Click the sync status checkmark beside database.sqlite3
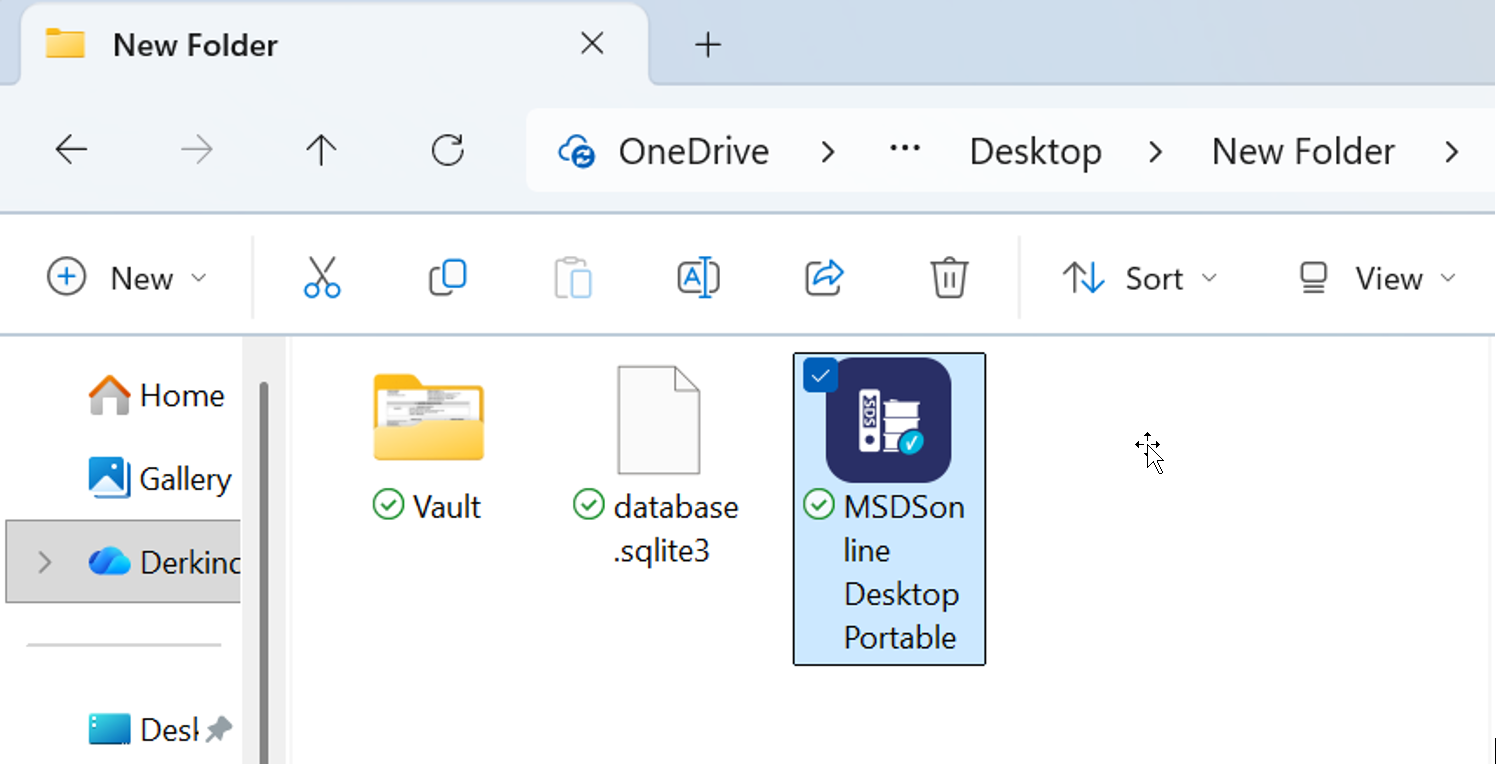This screenshot has width=1496, height=764. pyautogui.click(x=589, y=506)
